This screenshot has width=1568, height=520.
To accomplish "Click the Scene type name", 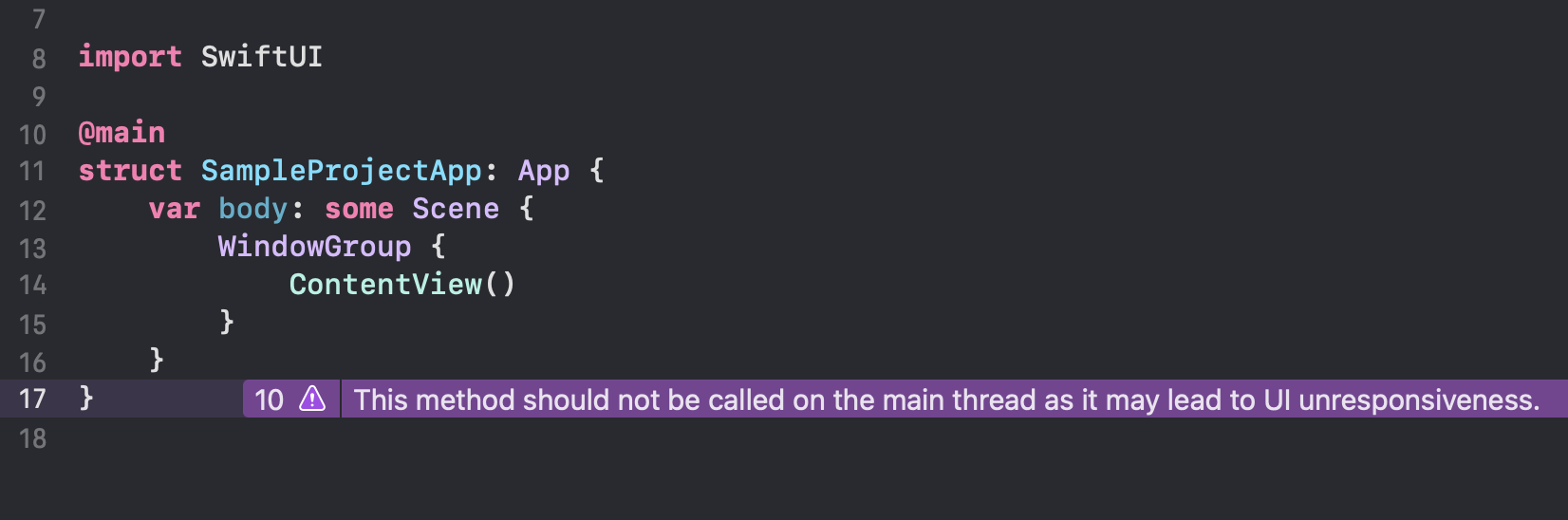I will tap(456, 209).
